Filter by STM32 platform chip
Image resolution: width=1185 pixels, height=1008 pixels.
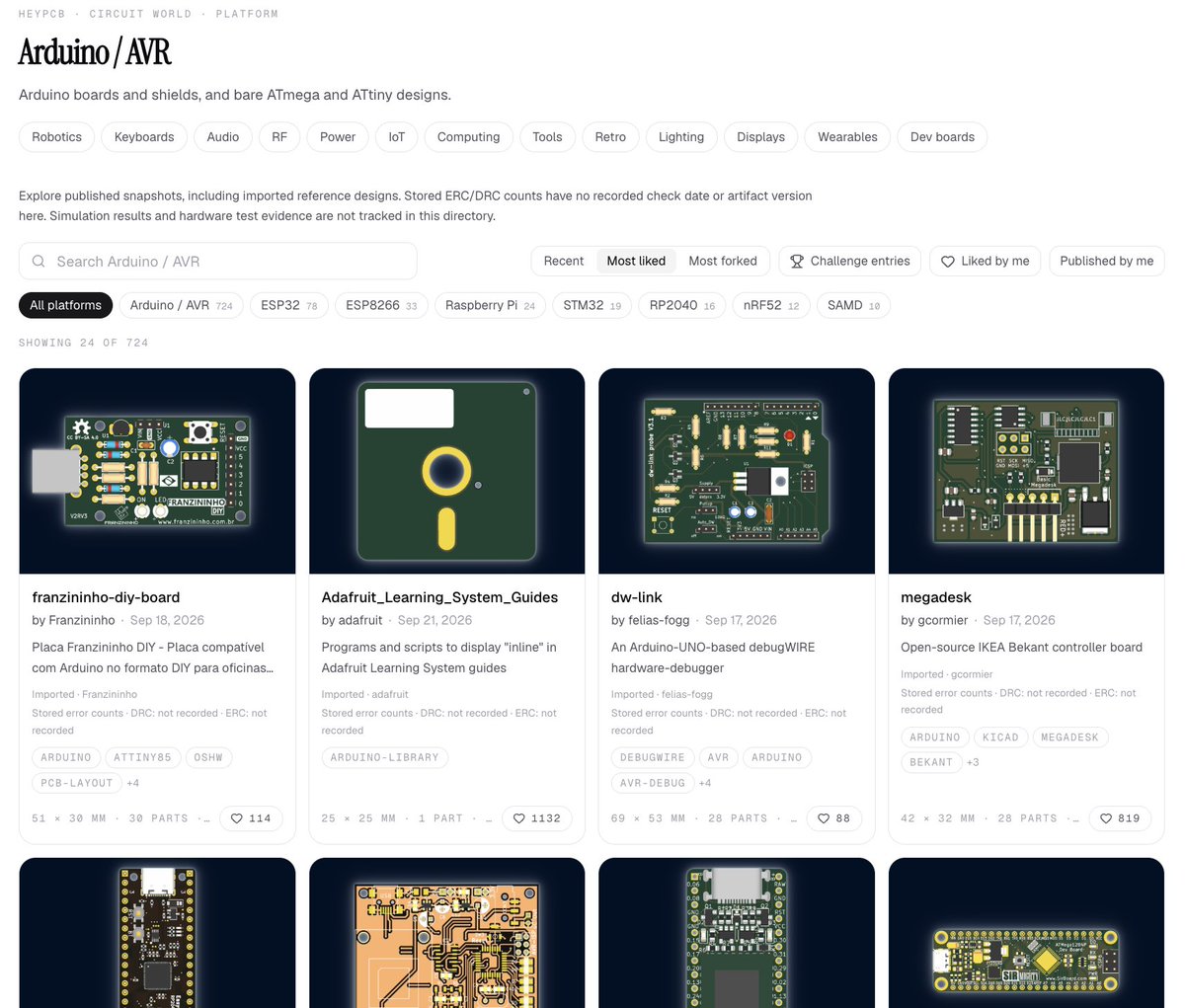[592, 306]
